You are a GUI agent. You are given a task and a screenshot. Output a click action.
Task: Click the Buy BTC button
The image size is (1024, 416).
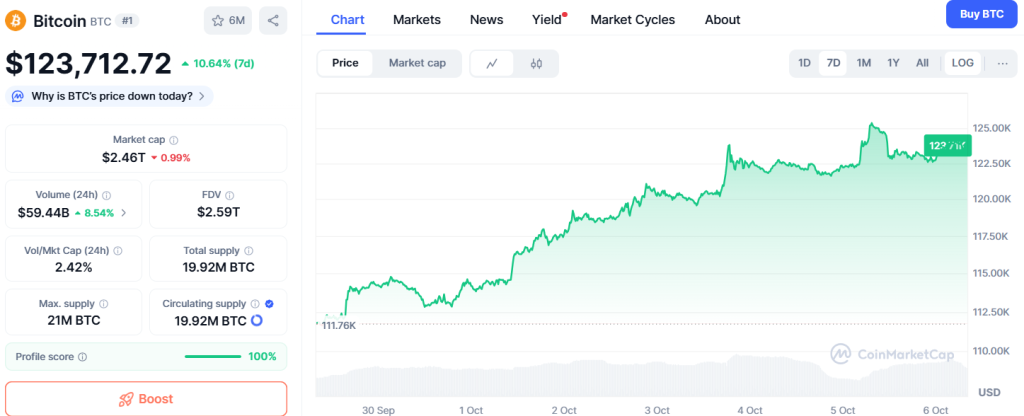pyautogui.click(x=981, y=14)
